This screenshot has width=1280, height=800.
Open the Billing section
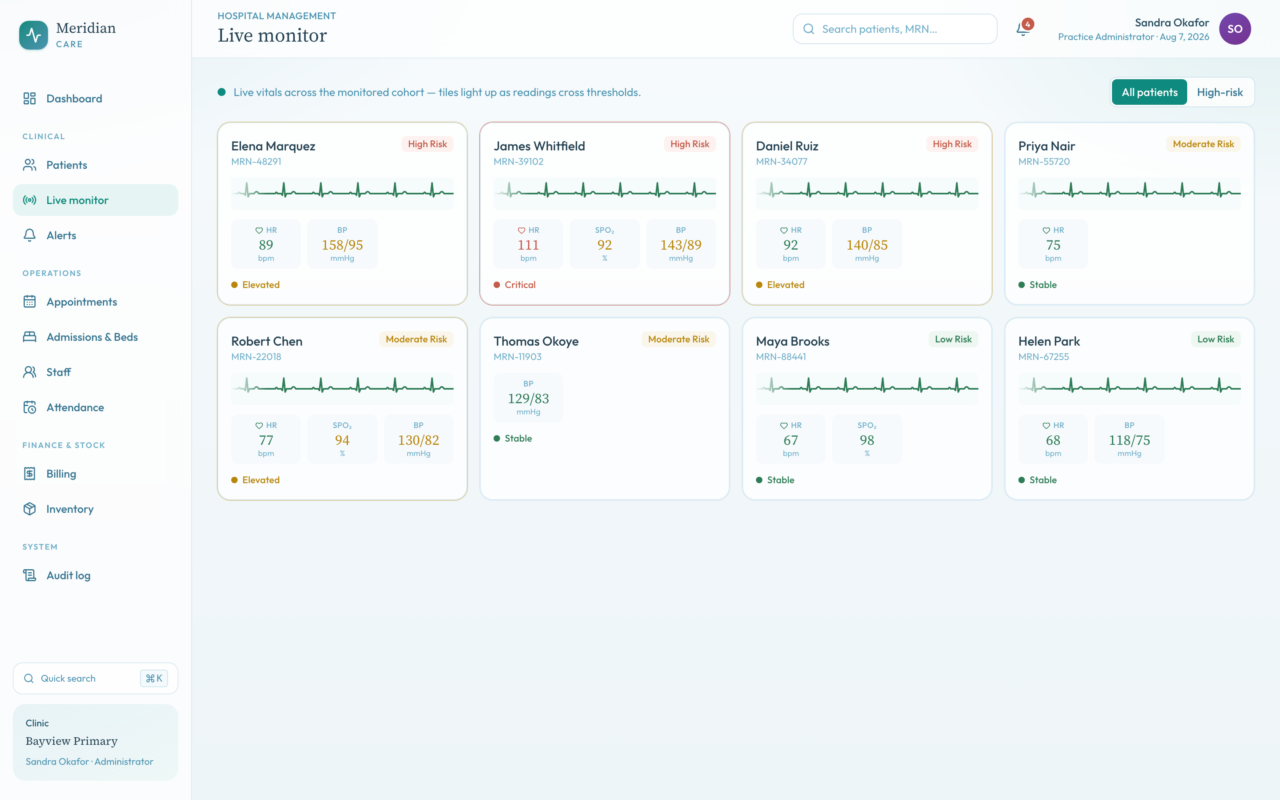point(96,474)
